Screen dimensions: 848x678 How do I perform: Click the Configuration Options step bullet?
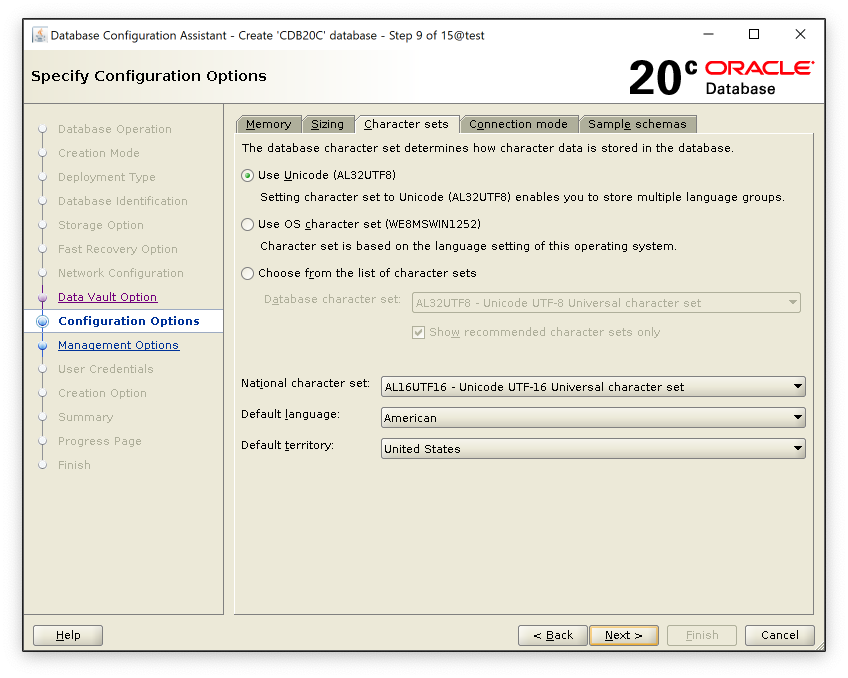(42, 322)
